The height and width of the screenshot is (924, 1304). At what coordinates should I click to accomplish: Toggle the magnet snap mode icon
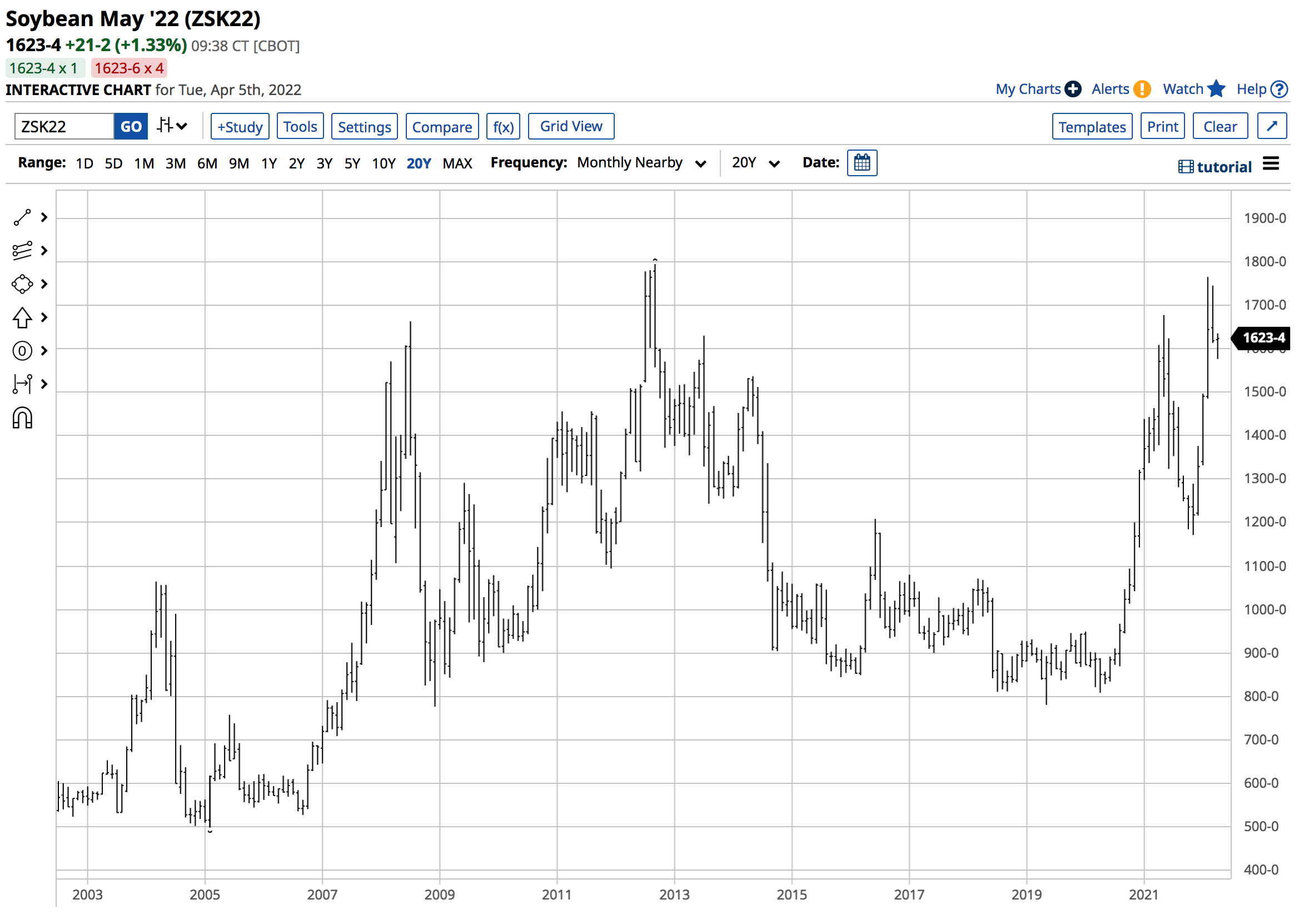click(22, 418)
